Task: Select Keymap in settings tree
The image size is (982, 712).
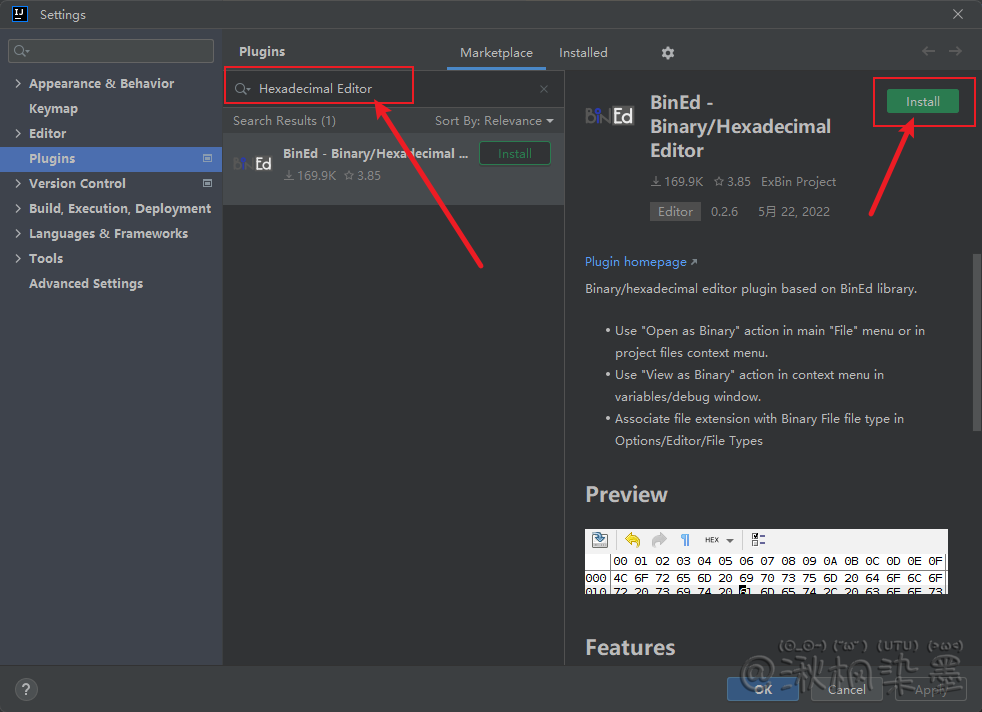Action: pos(53,109)
